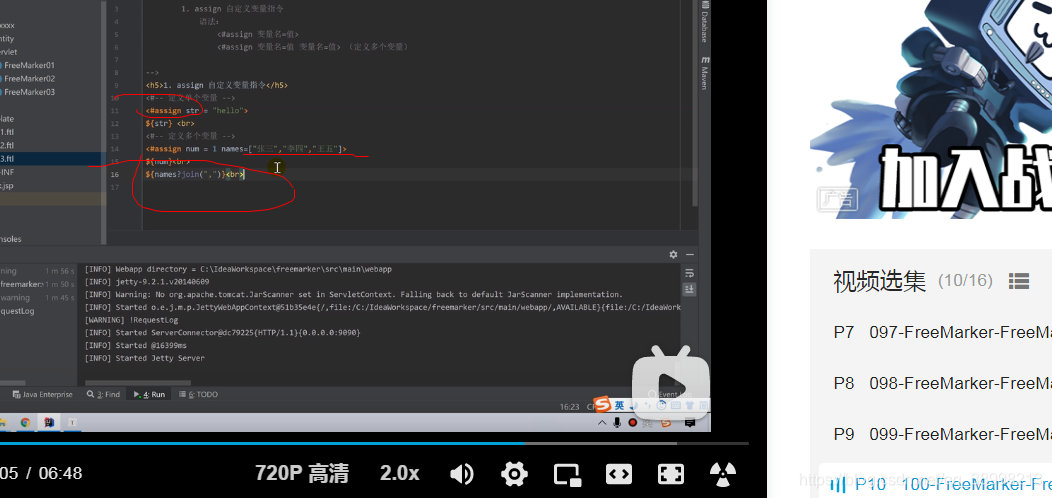The height and width of the screenshot is (498, 1052).
Task: Open the 2.0x playback speed menu
Action: tap(400, 473)
